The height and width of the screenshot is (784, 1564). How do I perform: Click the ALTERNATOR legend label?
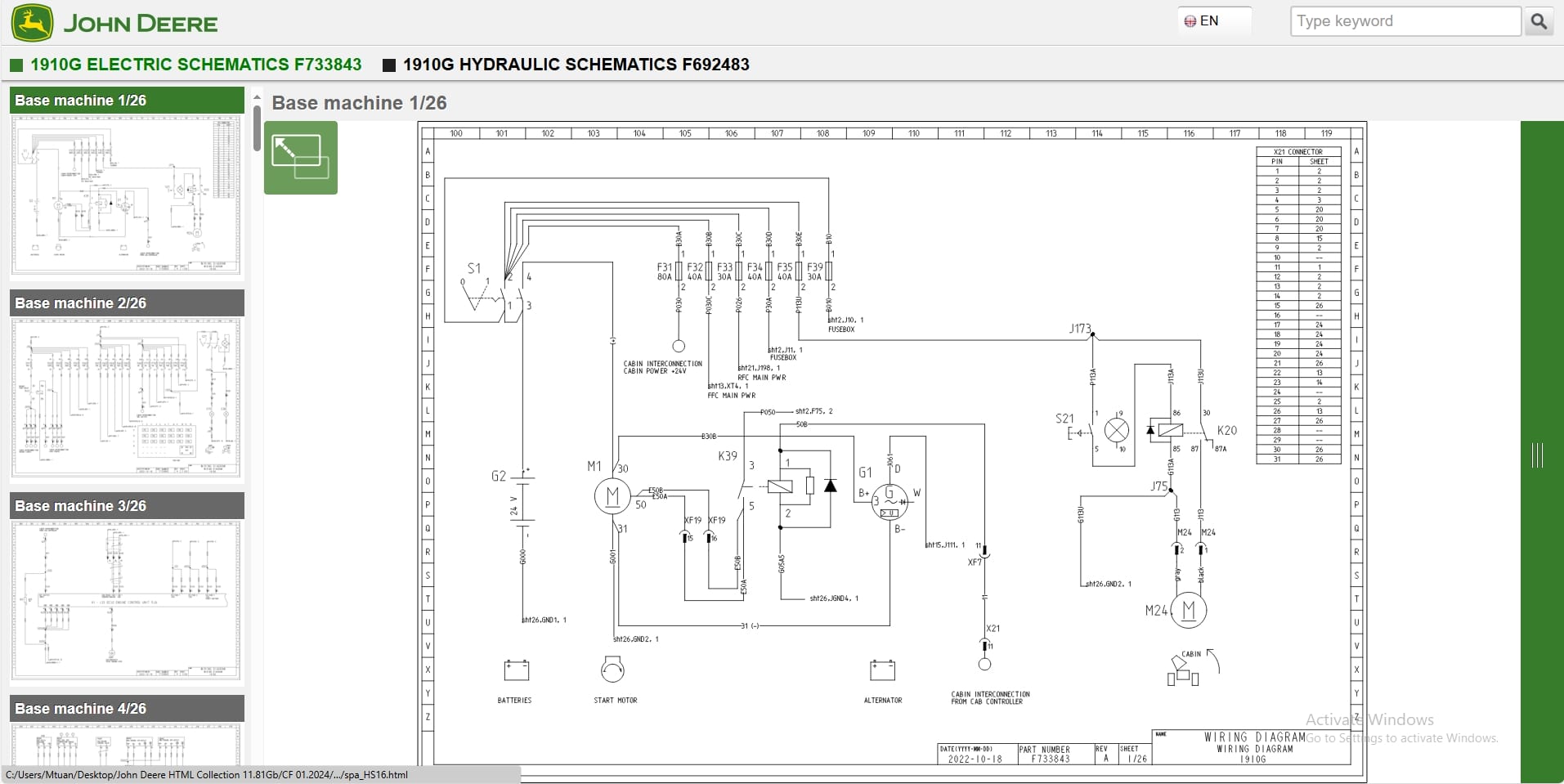883,701
